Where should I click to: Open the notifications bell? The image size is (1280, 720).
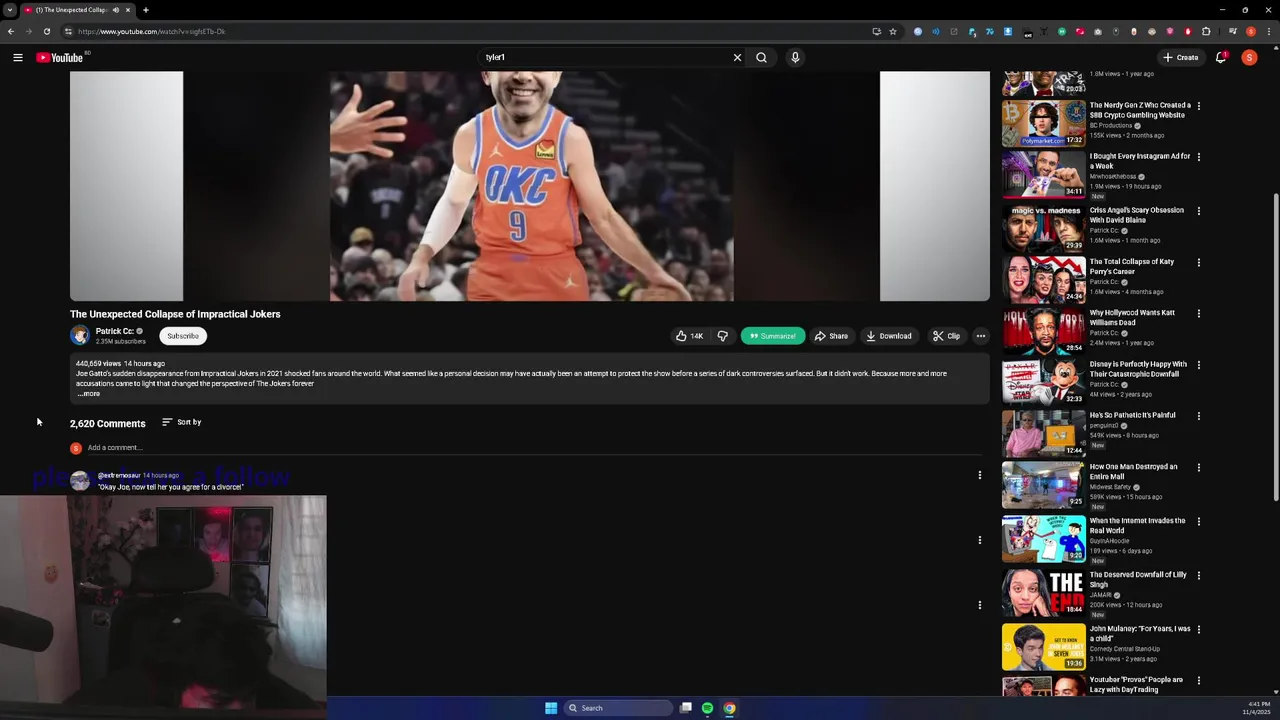[1220, 57]
